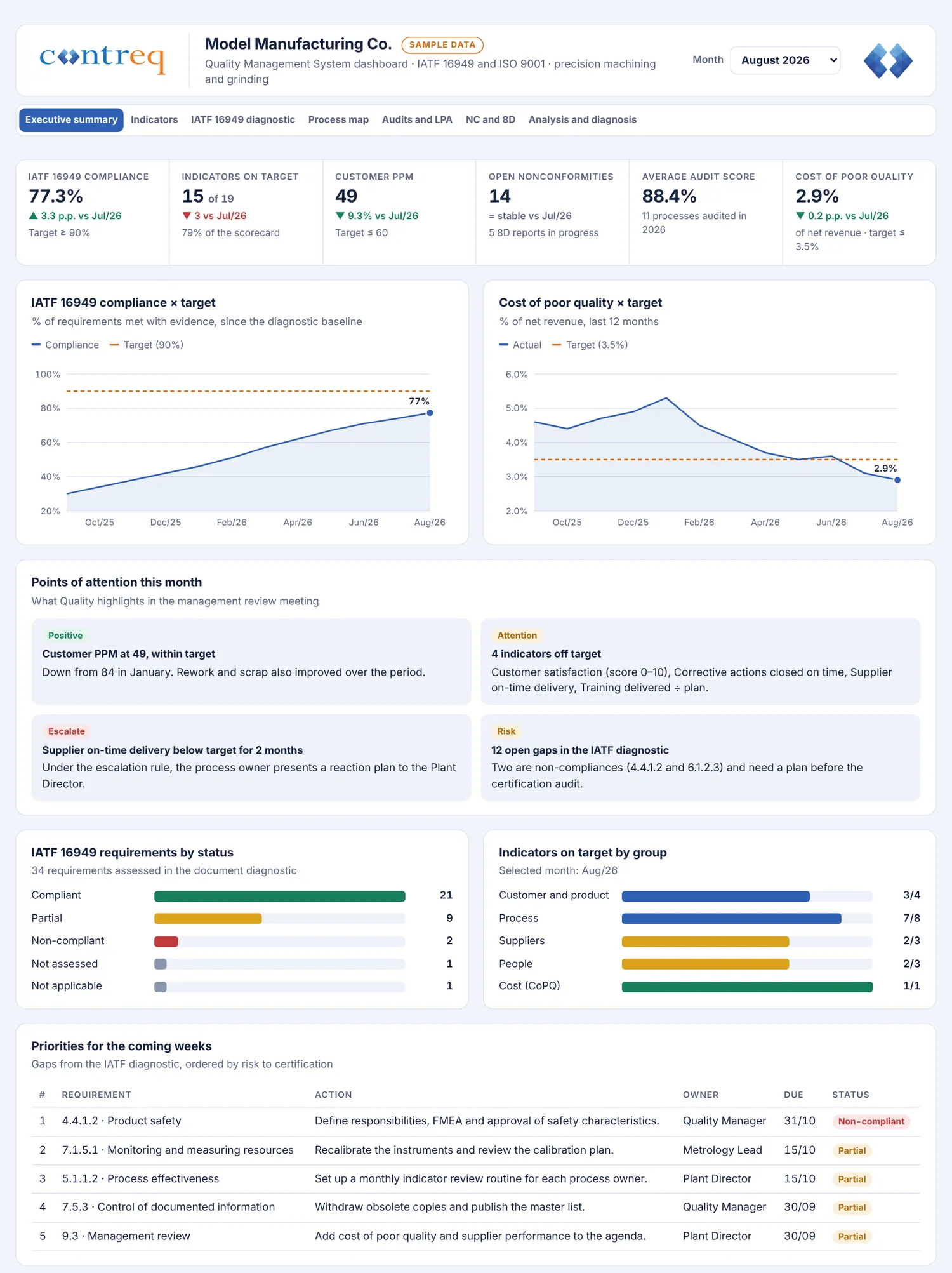The height and width of the screenshot is (1273, 952).
Task: Click the red Non-compliant status bar
Action: coord(166,941)
